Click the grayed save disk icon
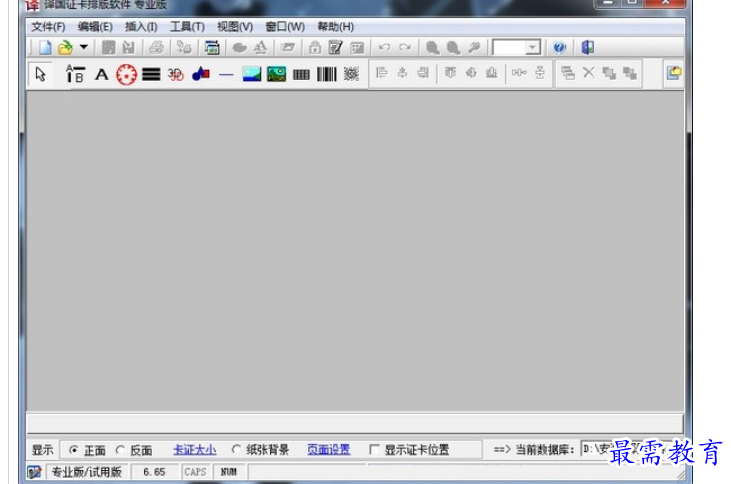The image size is (731, 484). [x=108, y=47]
